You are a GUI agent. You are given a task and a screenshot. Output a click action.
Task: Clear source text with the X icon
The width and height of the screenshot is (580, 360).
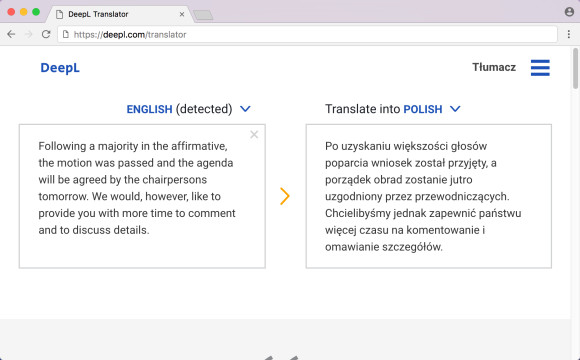(254, 134)
